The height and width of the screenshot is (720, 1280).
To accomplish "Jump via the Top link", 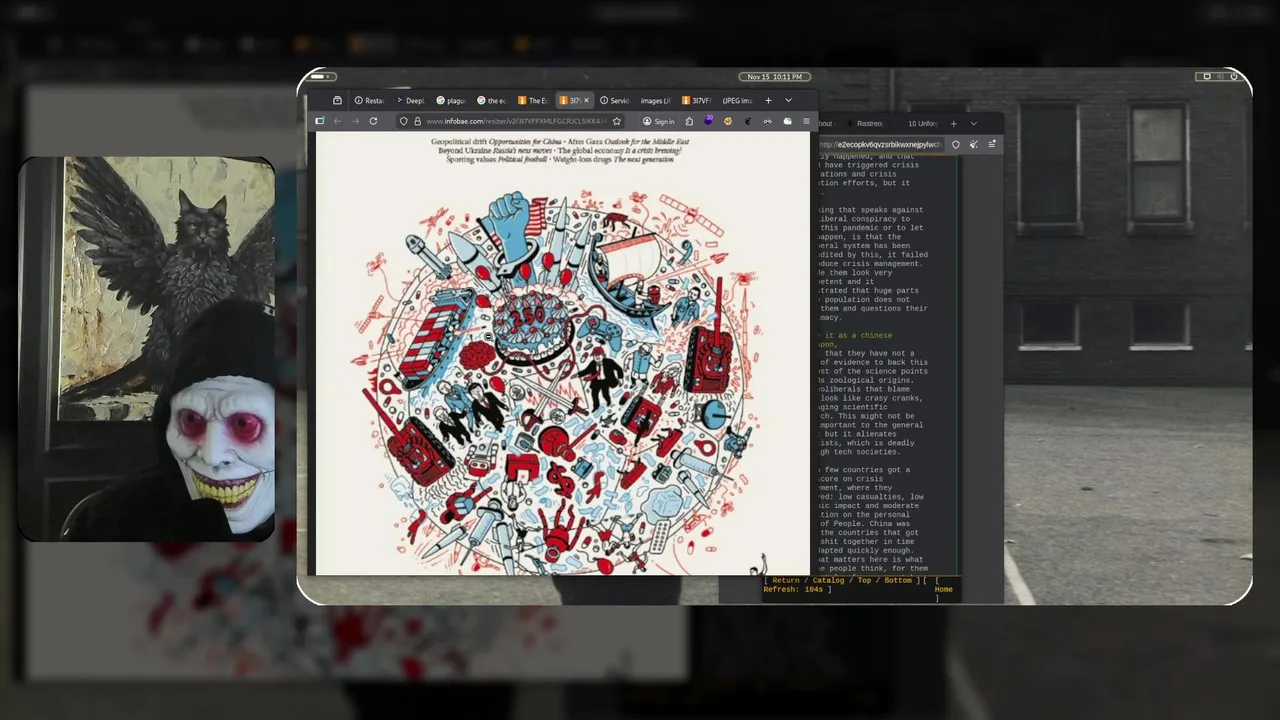I will (864, 580).
